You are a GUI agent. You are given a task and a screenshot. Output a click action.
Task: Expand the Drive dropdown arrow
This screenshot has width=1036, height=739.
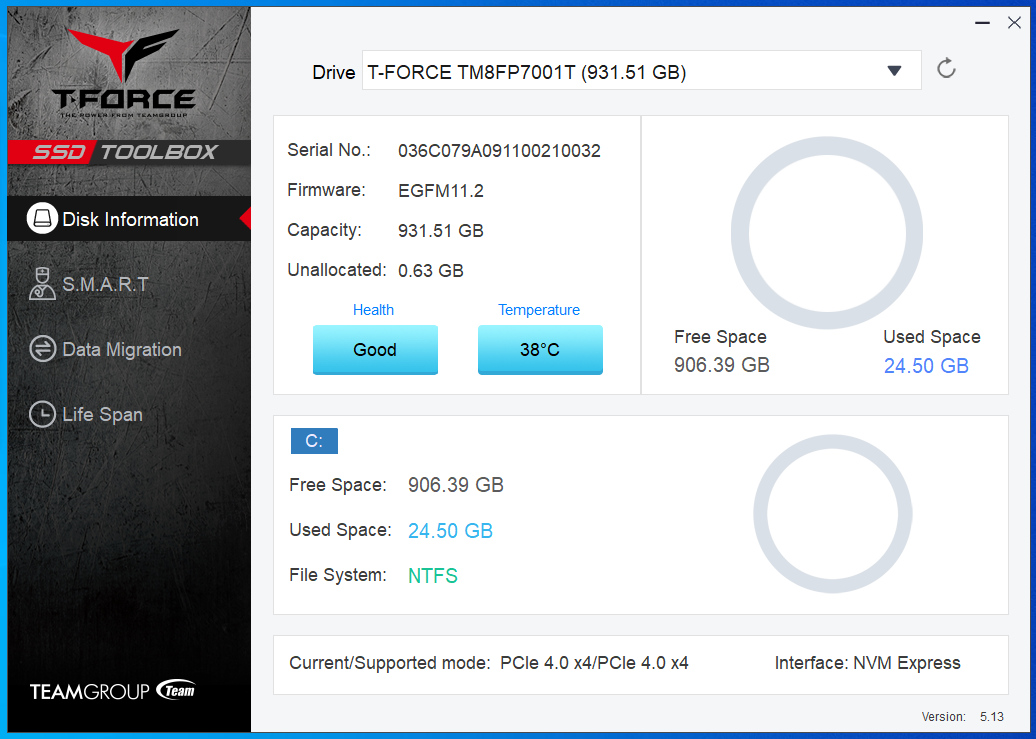click(x=894, y=71)
